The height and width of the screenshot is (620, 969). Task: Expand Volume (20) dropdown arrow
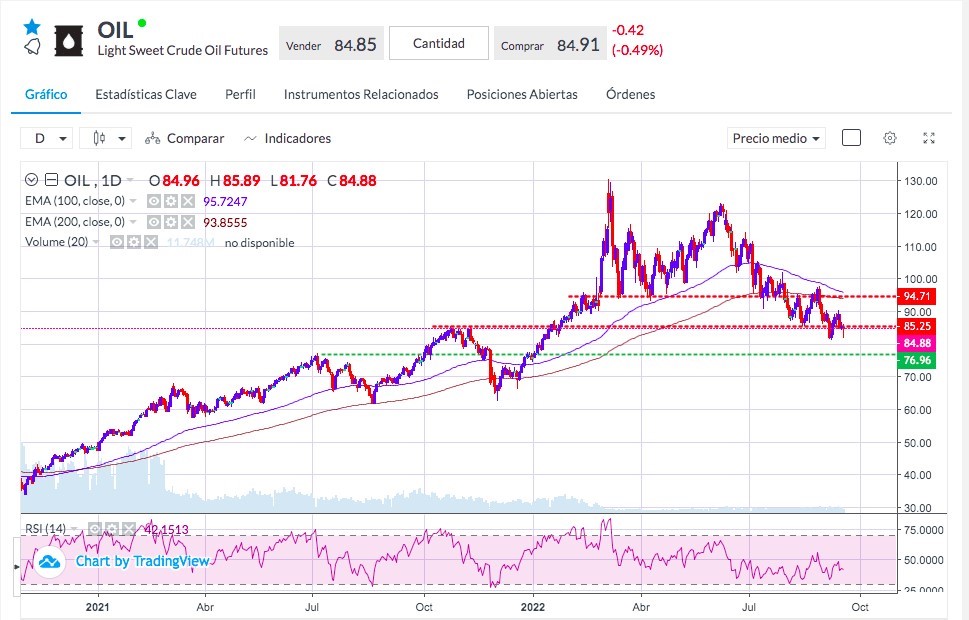click(x=96, y=242)
